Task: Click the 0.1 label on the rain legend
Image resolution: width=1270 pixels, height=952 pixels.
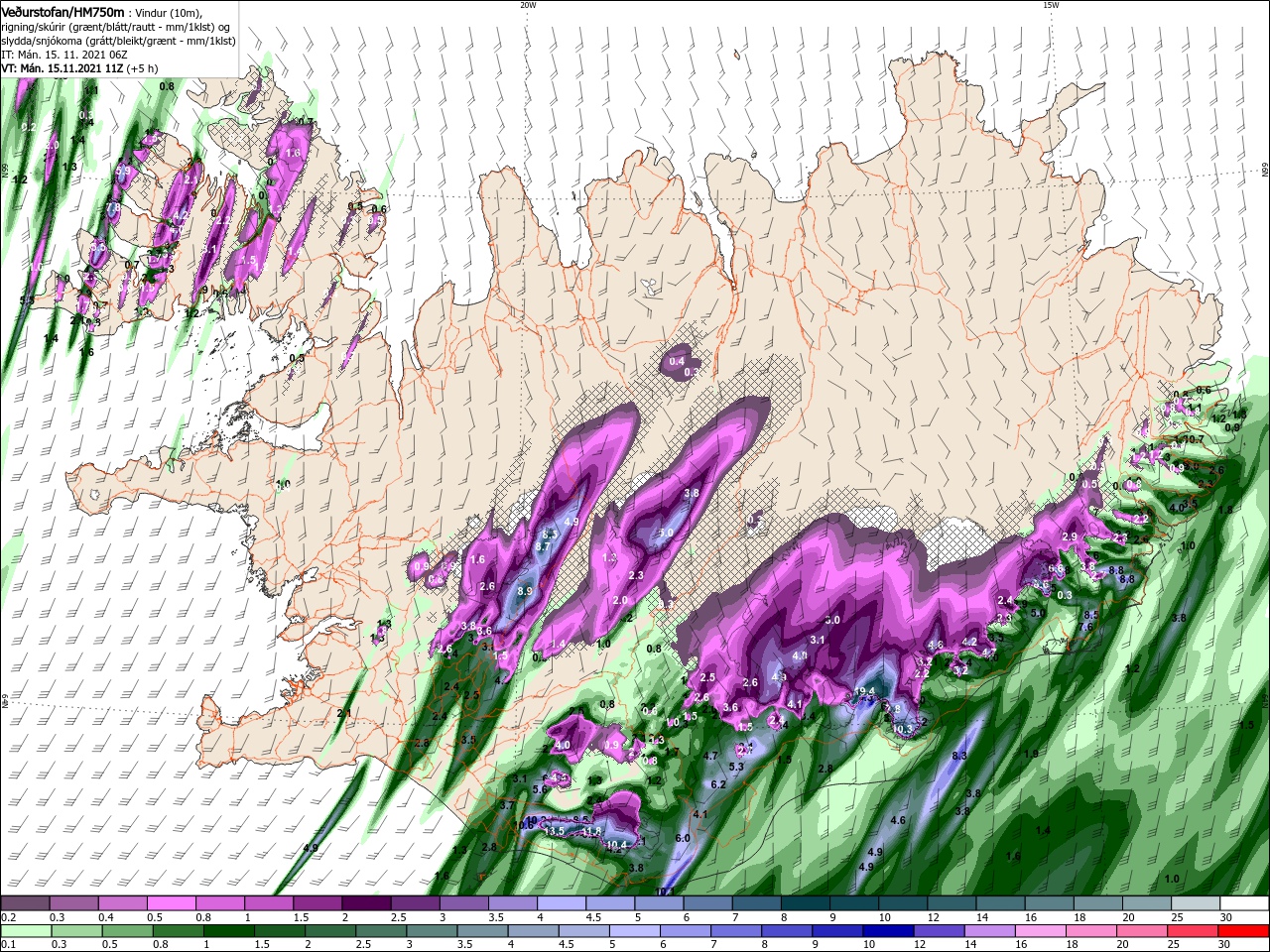Action: (8, 945)
